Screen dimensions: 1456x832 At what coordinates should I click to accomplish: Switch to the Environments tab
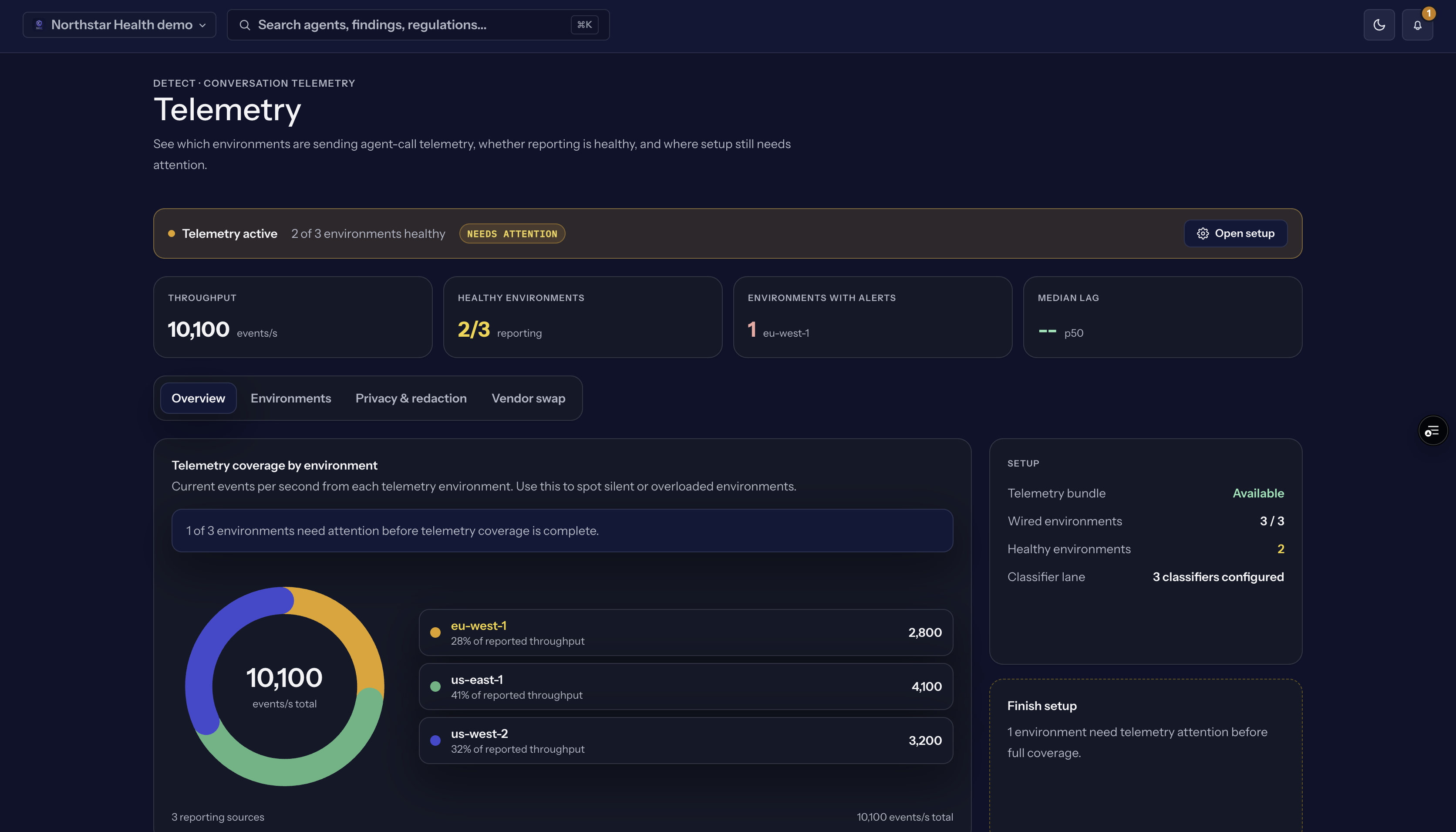pyautogui.click(x=290, y=398)
